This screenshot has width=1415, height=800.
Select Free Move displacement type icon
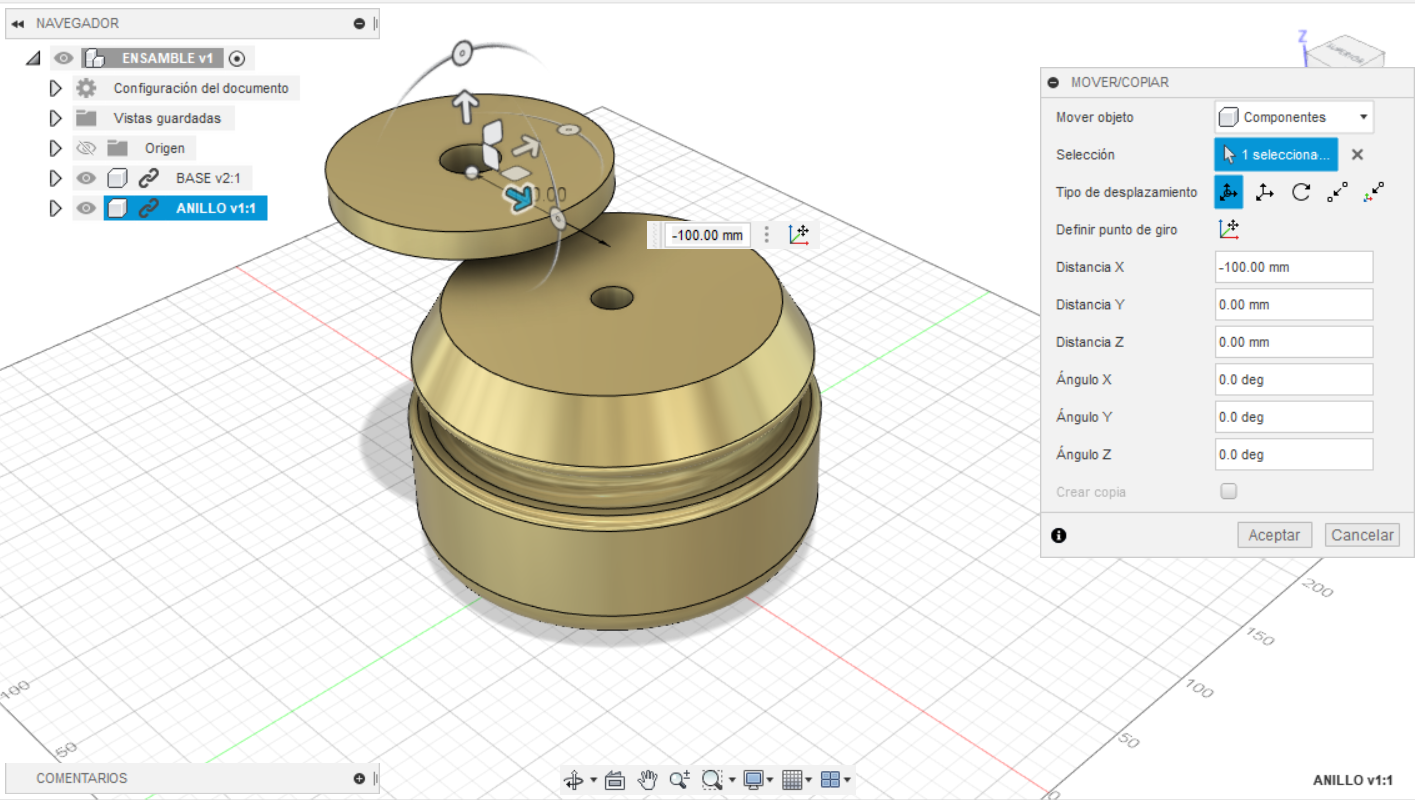(x=1229, y=192)
